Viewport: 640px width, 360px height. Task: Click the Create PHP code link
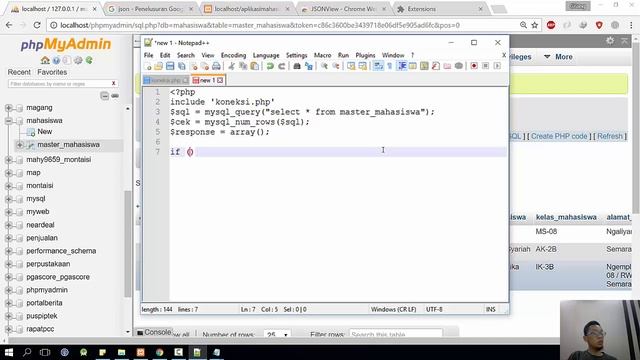tap(559, 136)
